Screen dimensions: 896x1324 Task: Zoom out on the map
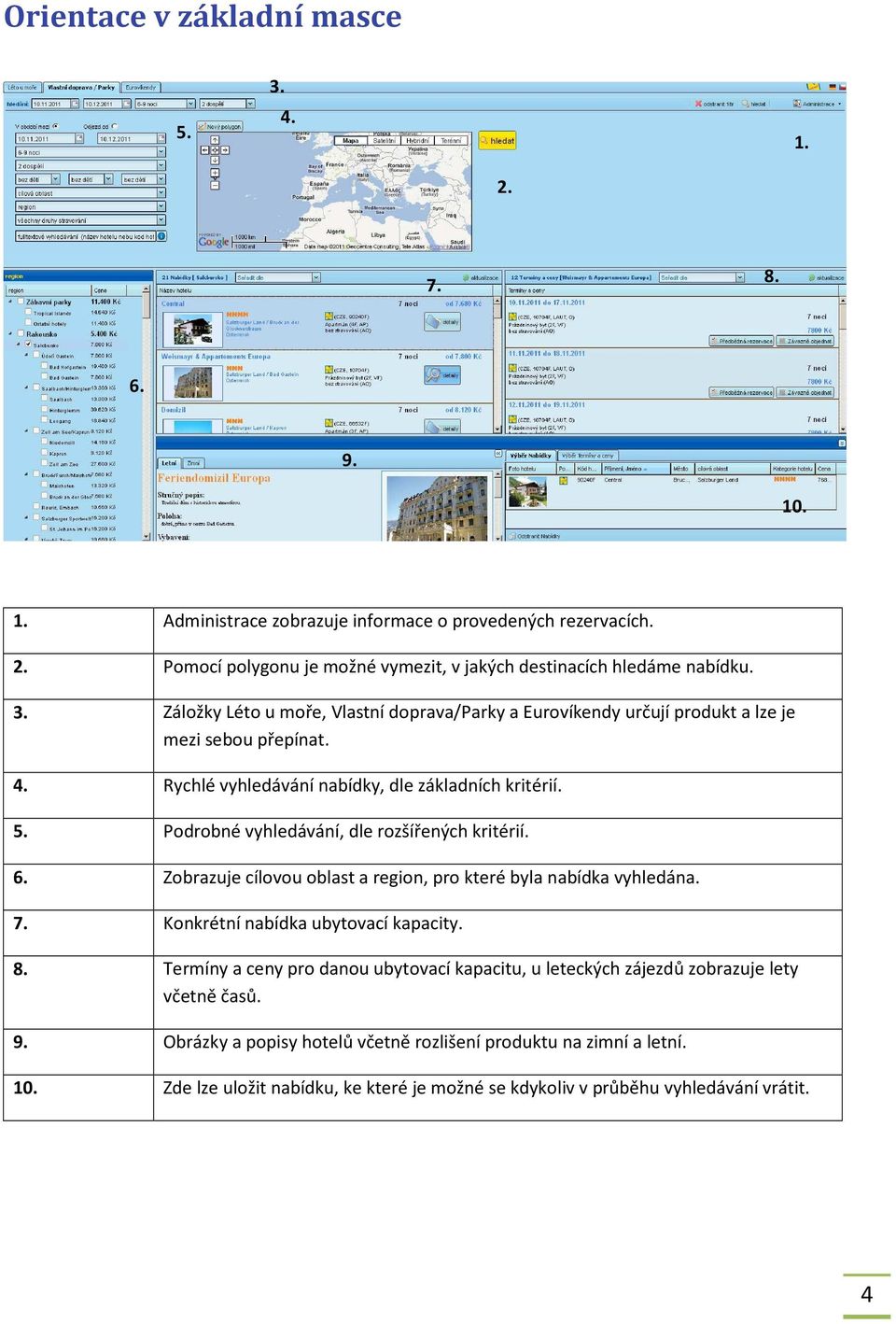point(215,186)
